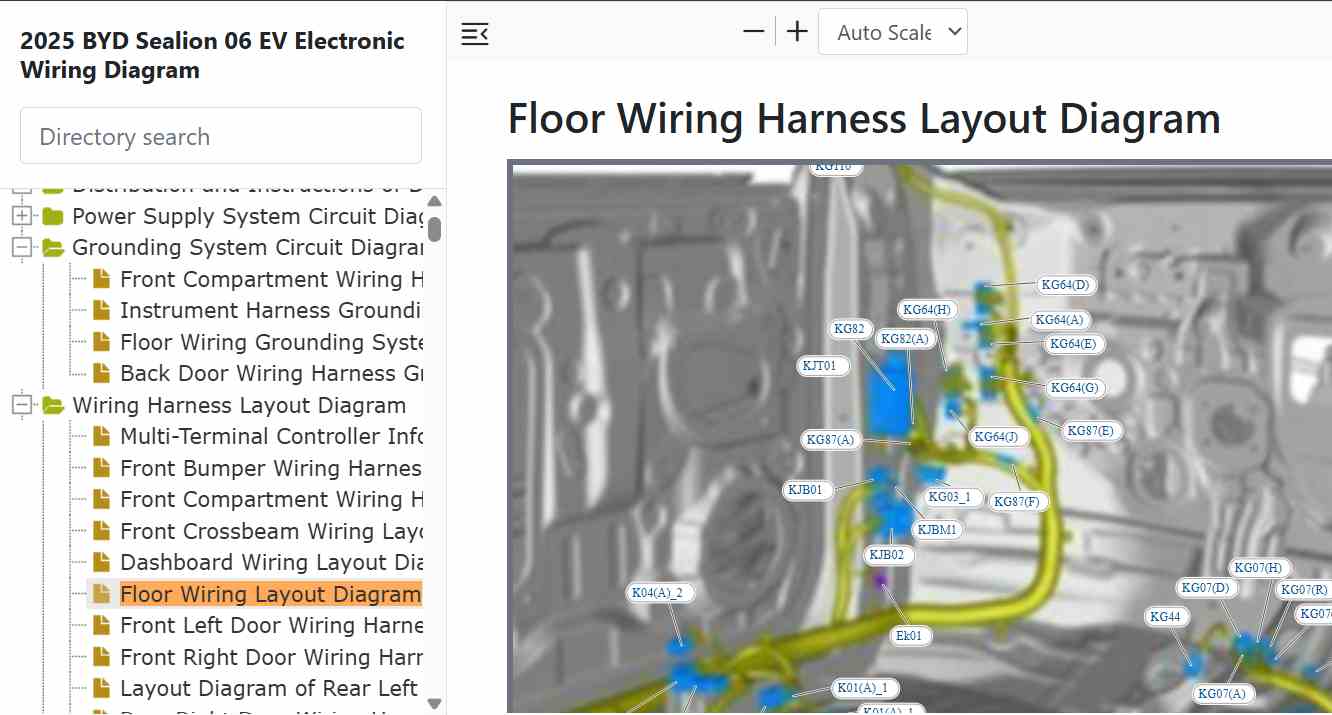Open Dashboard Wiring Layout Diagram page
Screen dimensions: 1332x715
(x=272, y=562)
